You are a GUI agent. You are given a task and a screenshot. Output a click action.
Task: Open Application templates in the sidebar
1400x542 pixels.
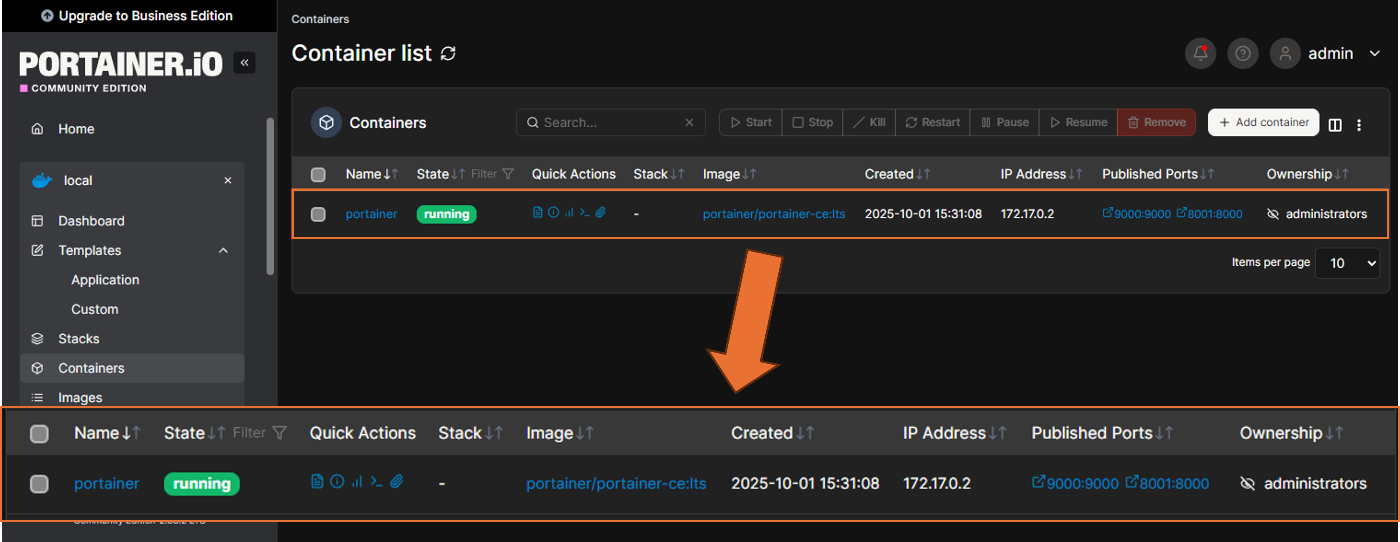tap(105, 280)
